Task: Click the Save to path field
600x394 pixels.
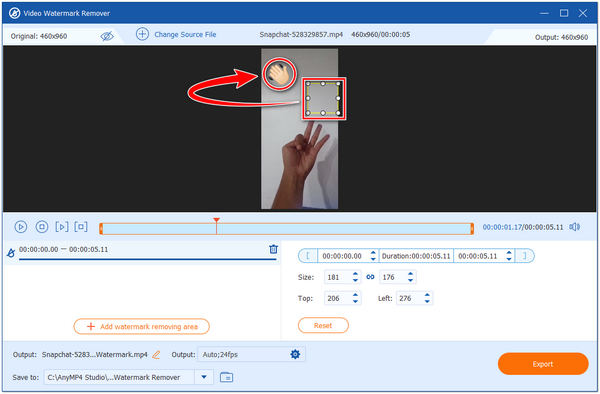Action: tap(119, 377)
